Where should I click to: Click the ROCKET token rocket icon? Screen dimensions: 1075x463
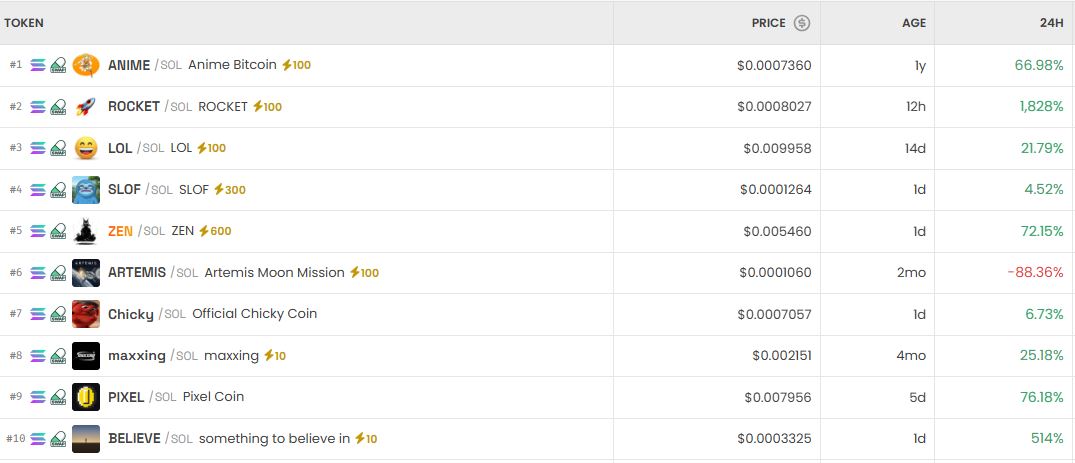[86, 107]
